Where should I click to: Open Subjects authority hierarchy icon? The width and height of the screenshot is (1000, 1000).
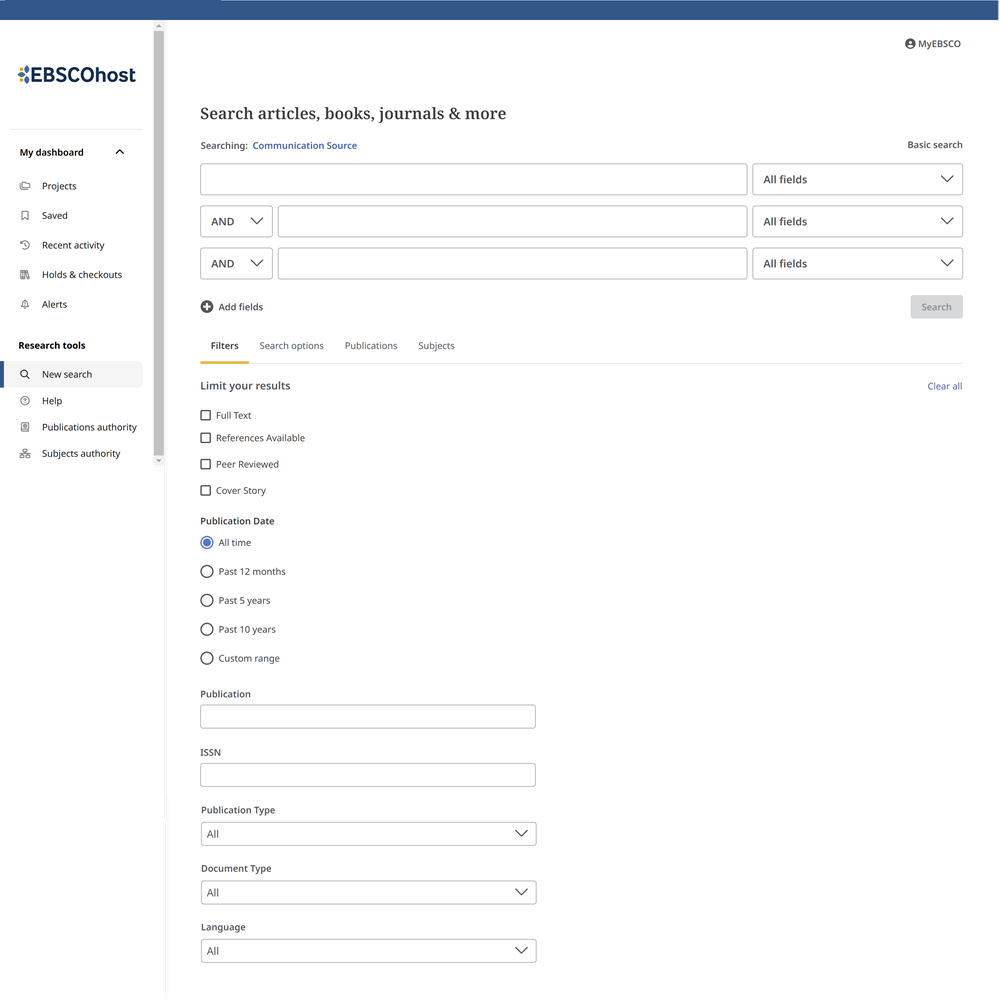click(25, 454)
